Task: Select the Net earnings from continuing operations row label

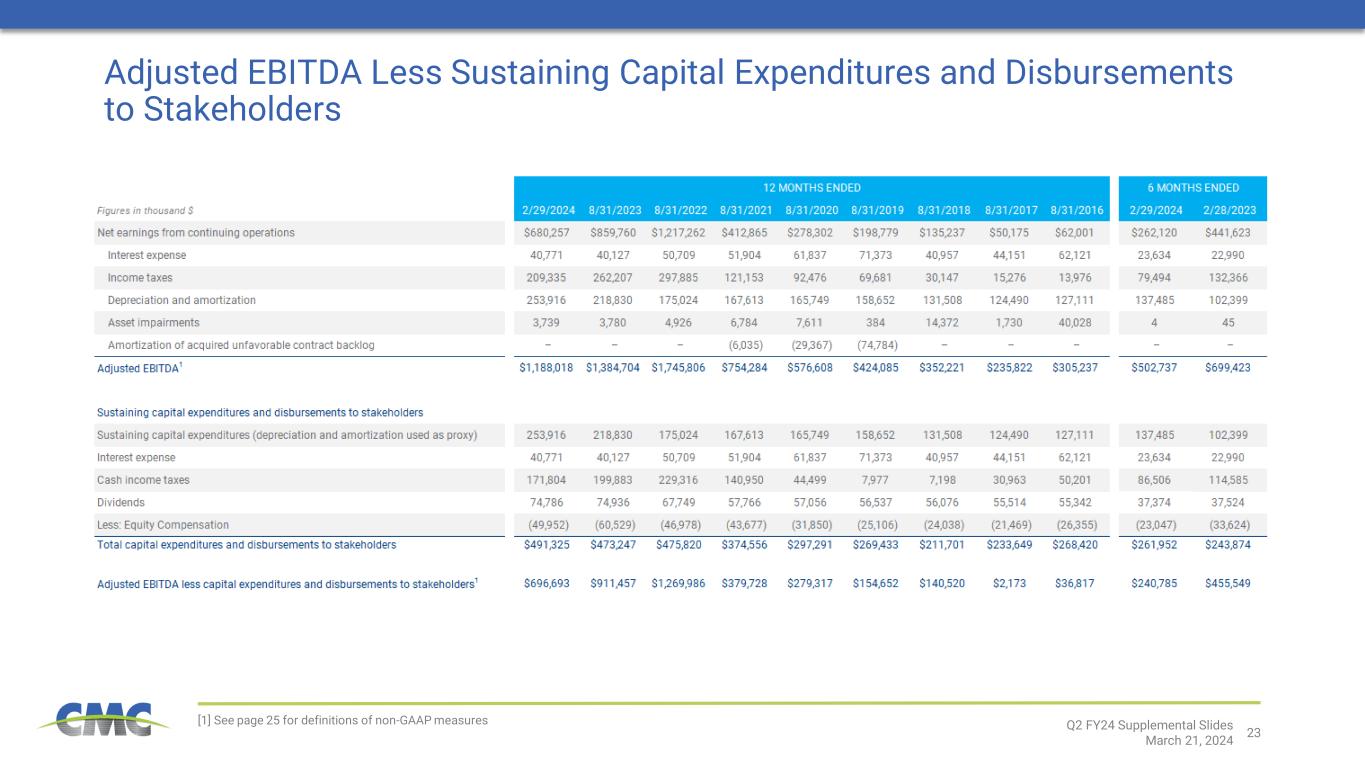Action: pos(196,233)
